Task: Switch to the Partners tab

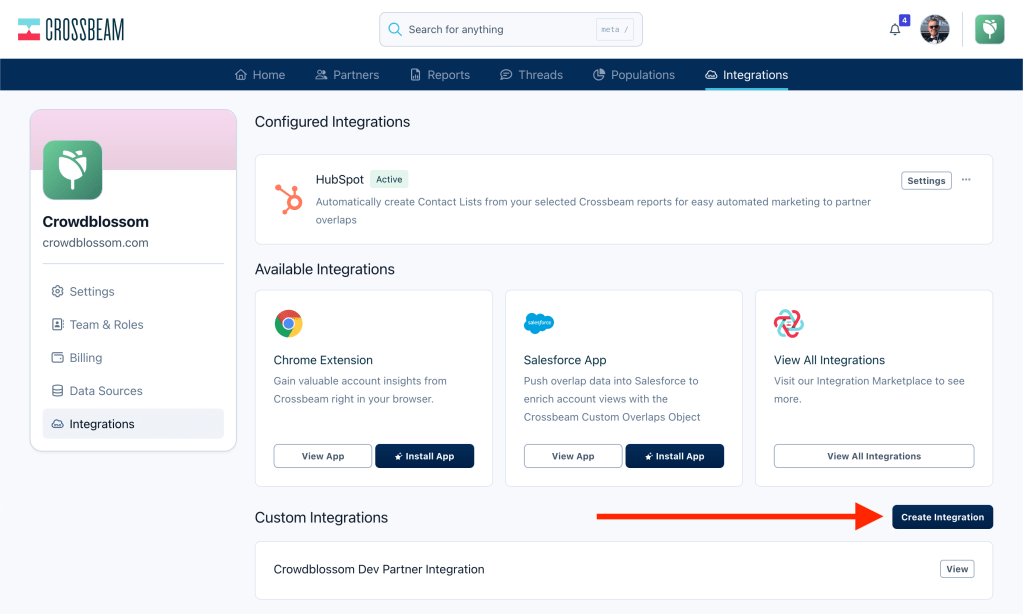Action: point(347,75)
